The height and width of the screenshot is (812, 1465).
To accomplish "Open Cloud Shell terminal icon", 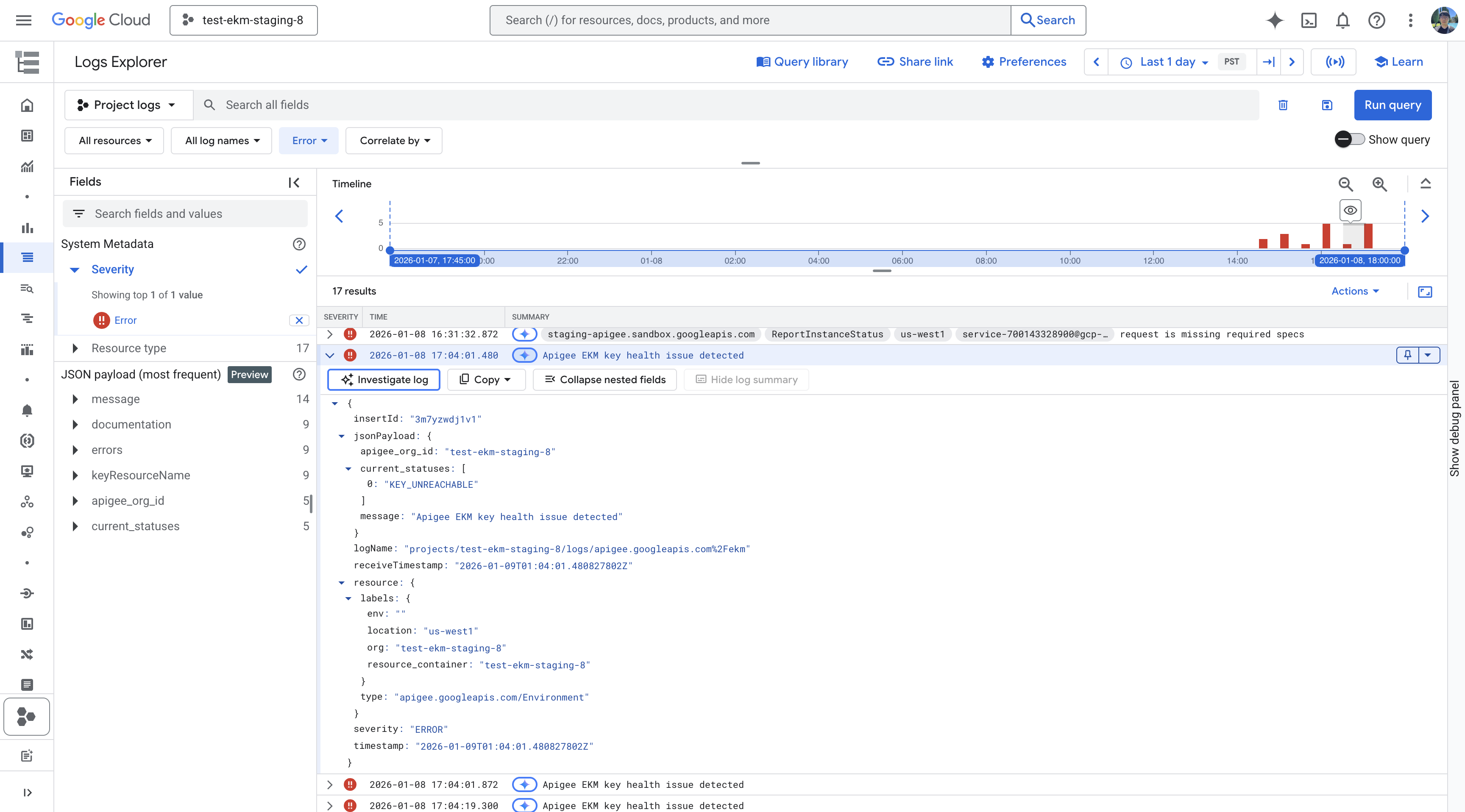I will (1309, 20).
